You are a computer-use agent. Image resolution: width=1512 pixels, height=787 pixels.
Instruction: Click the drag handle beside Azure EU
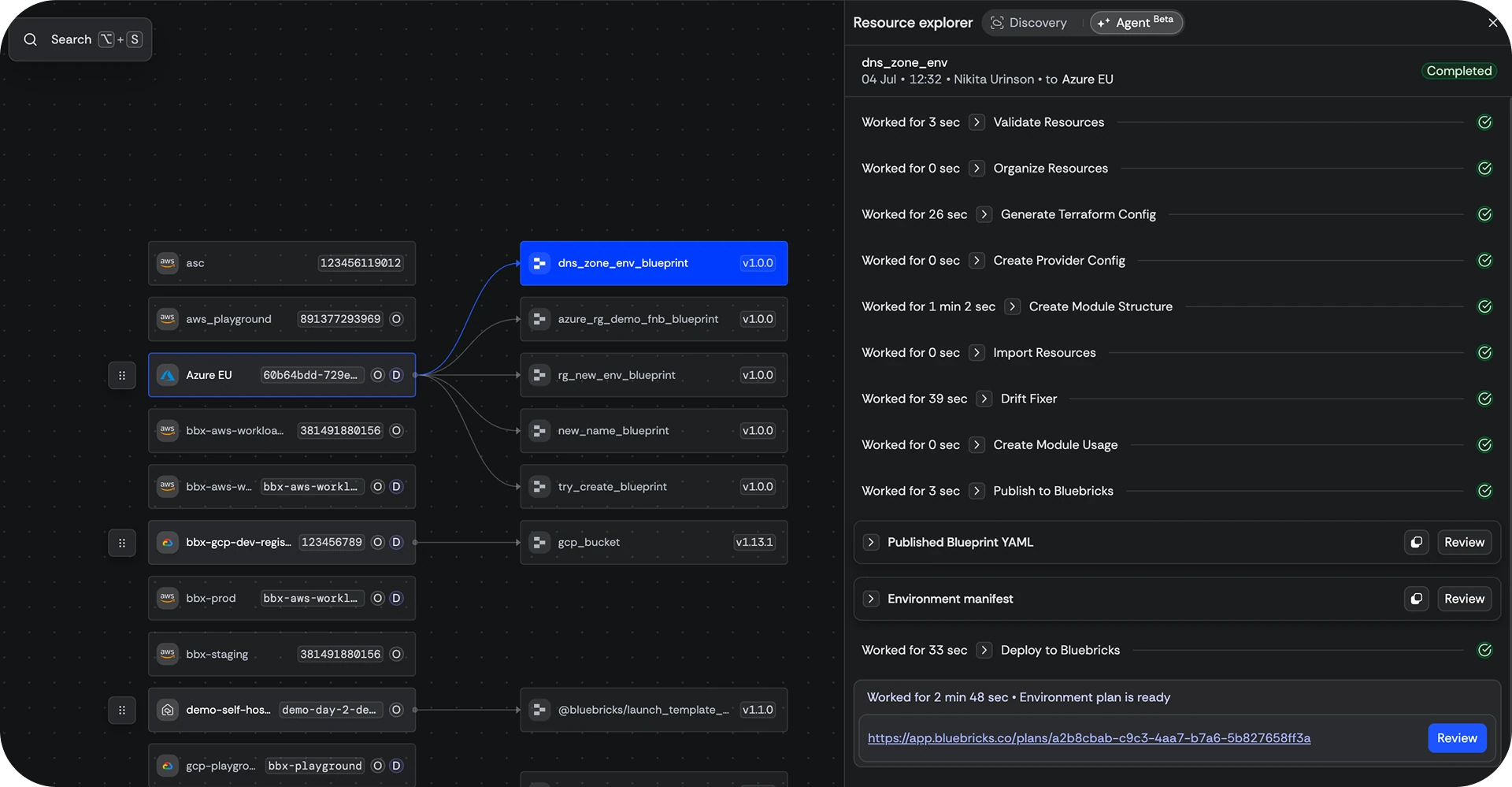(x=122, y=375)
